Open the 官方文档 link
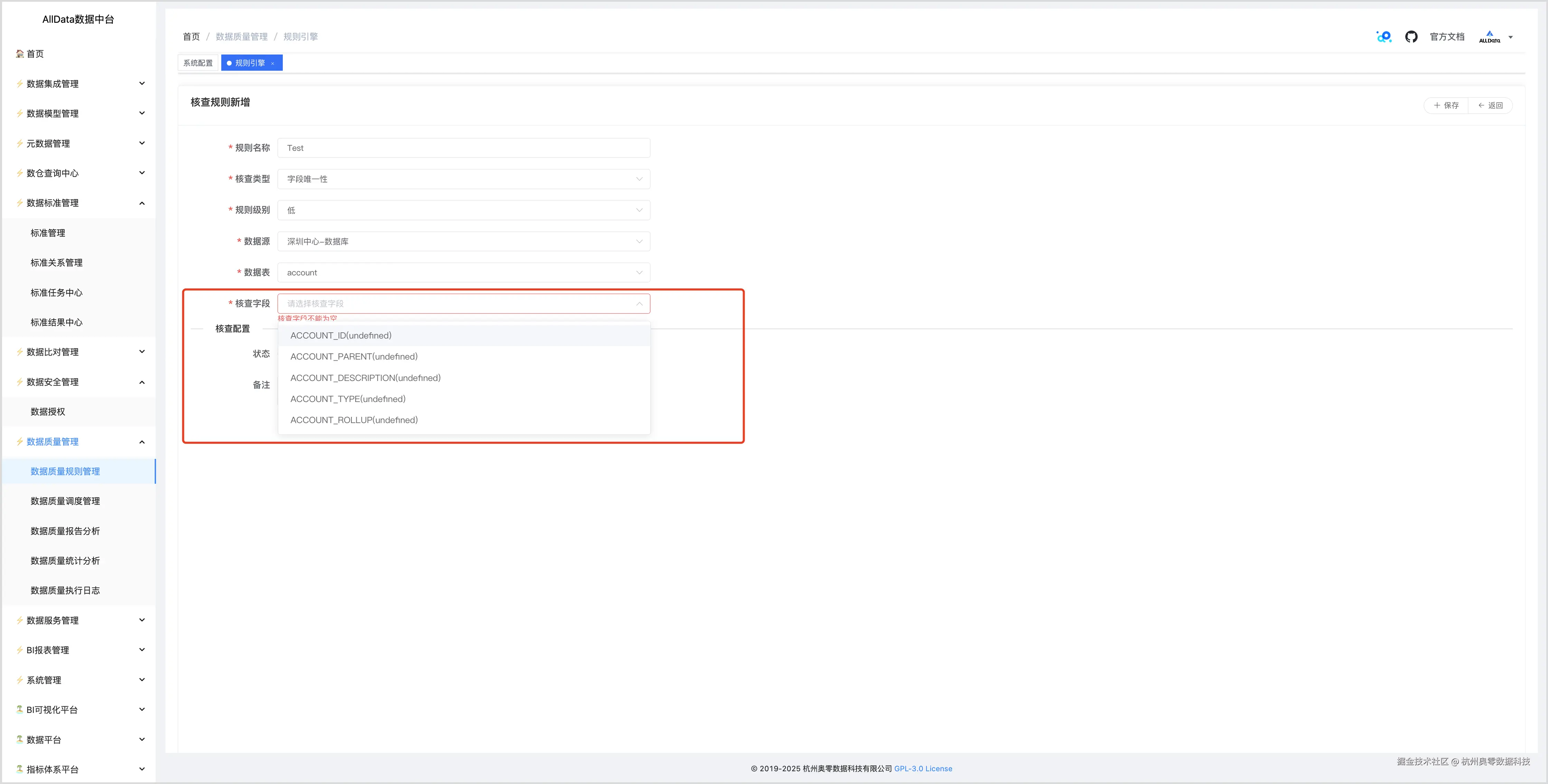1548x784 pixels. pos(1447,37)
